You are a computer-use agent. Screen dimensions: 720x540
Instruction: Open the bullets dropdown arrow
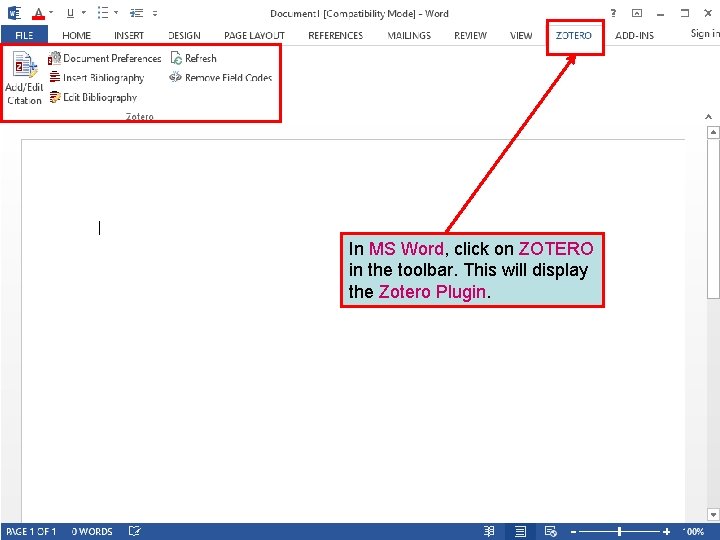tap(116, 12)
